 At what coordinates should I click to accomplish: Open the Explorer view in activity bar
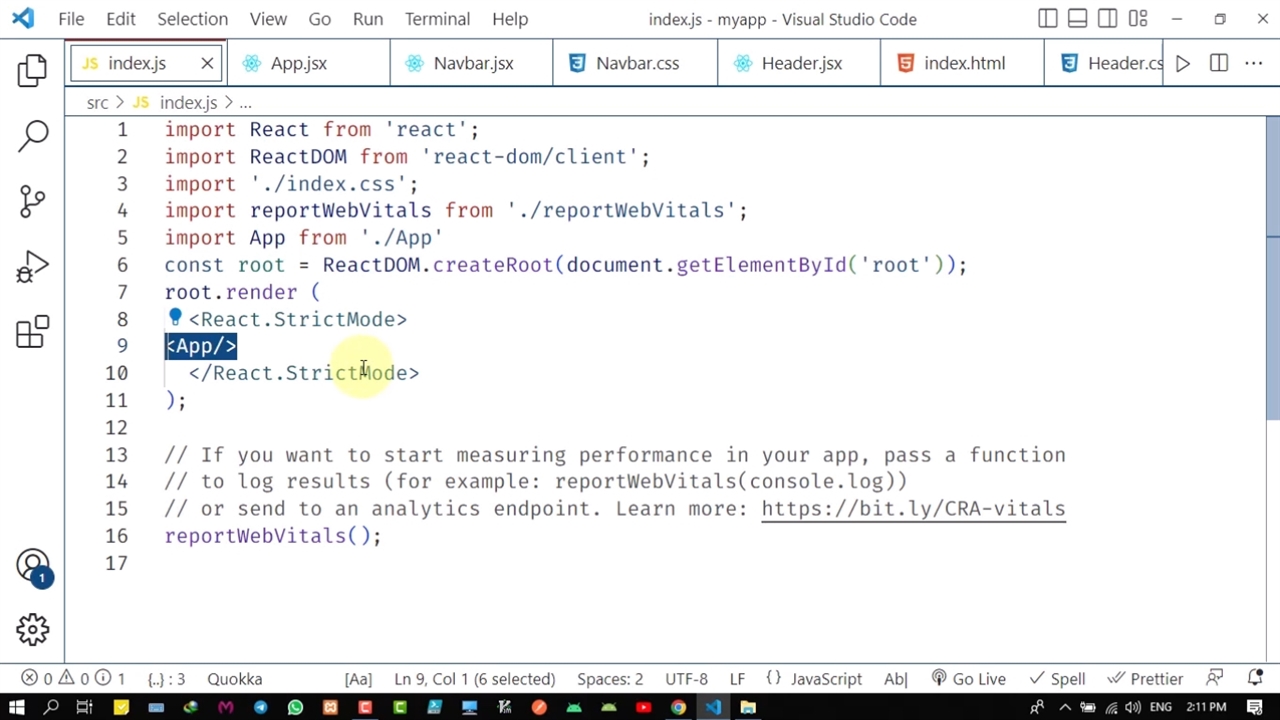tap(32, 70)
